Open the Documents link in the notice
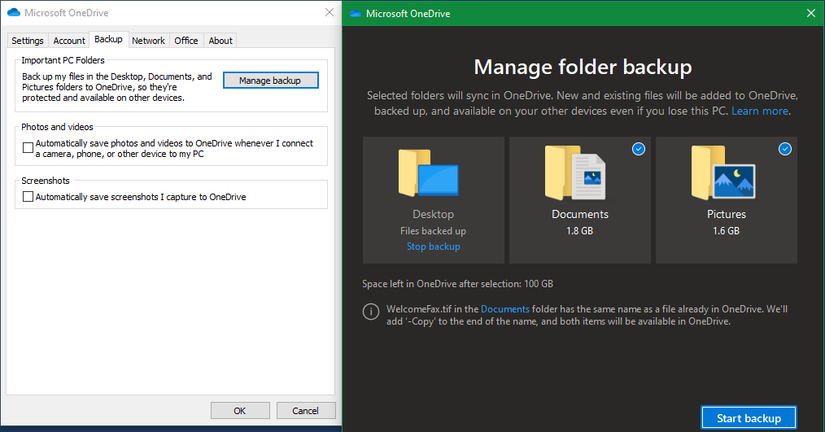The image size is (825, 432). click(505, 309)
